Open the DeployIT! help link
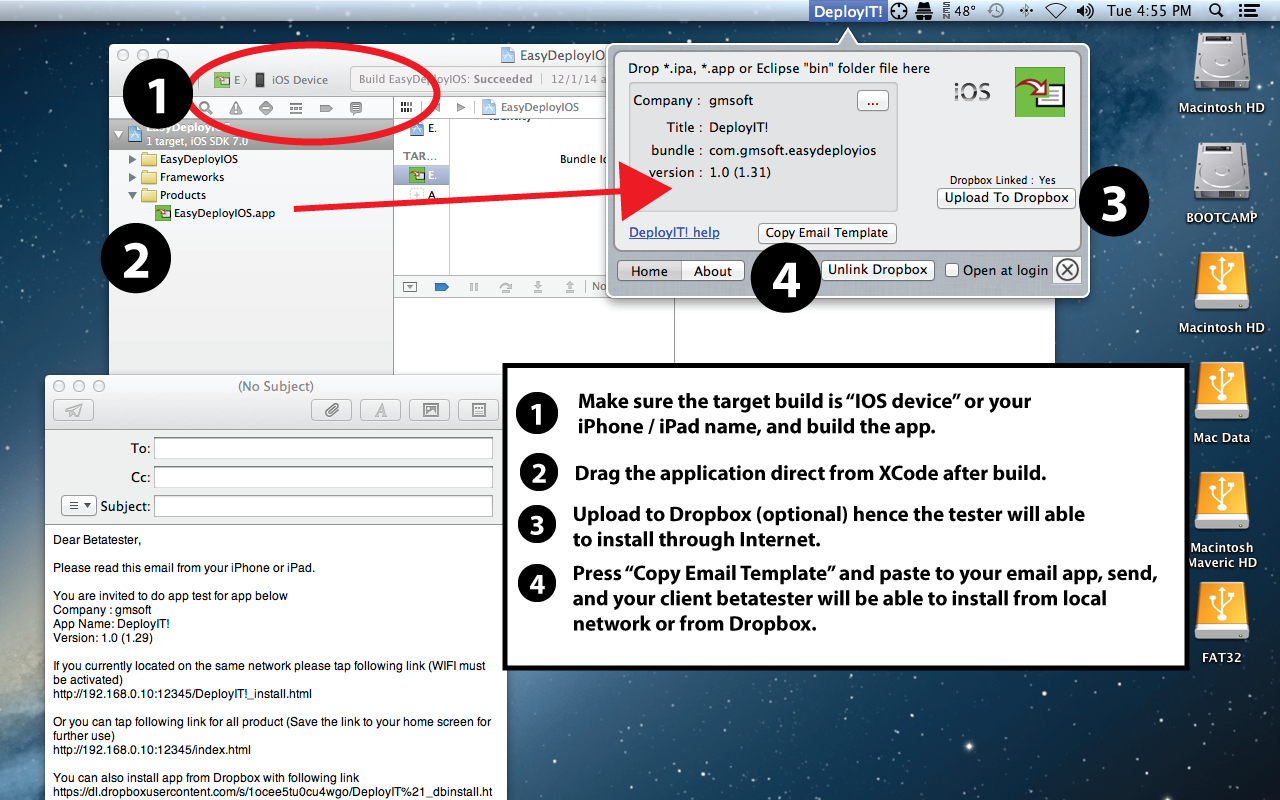Image resolution: width=1280 pixels, height=800 pixels. click(x=674, y=232)
